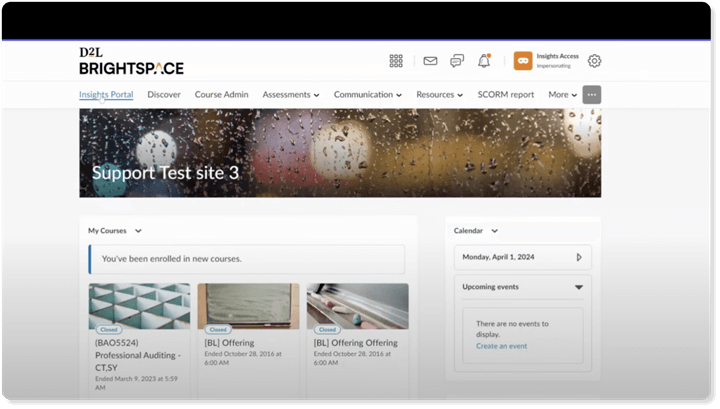The image size is (720, 409).
Task: Click "Ended March 9, 2023 at 5:59 AM" text
Action: point(136,383)
